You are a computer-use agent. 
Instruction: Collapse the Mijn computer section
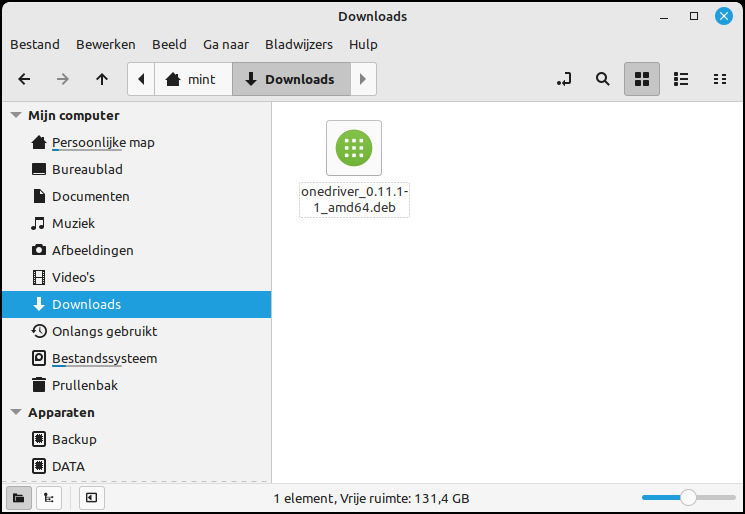(x=16, y=115)
